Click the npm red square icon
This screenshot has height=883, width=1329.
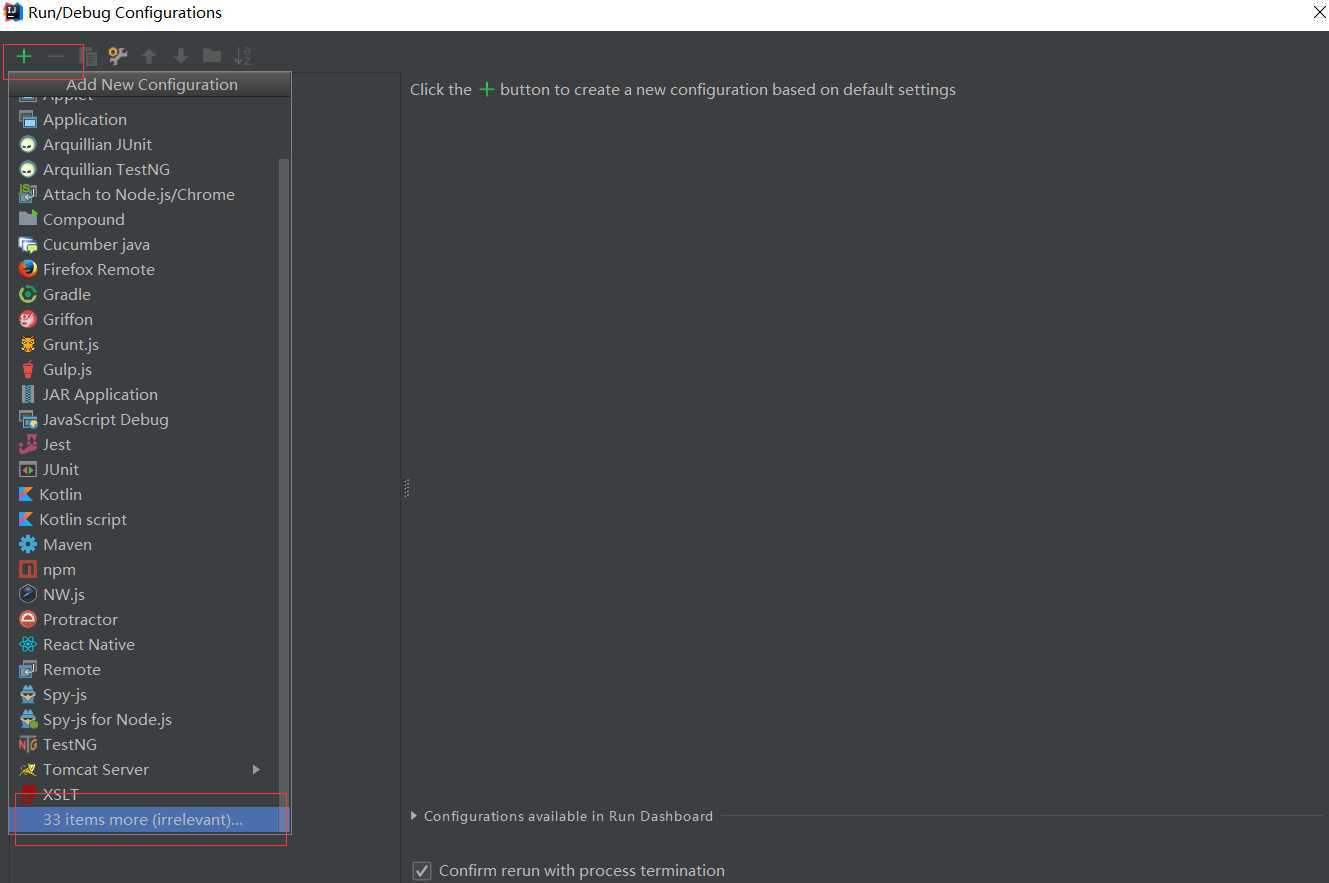coord(28,569)
